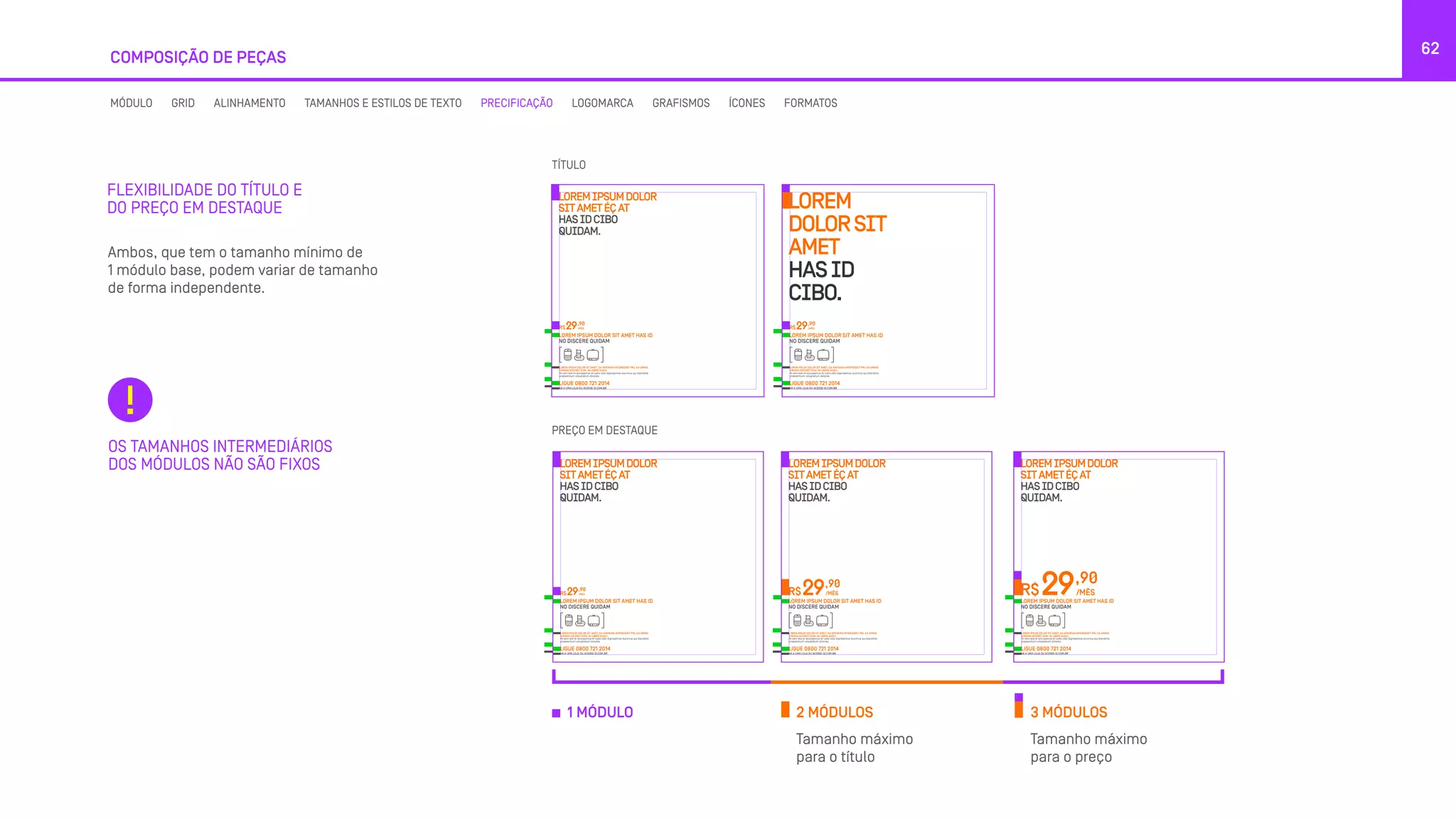Click device icons in 3-module price layout
This screenshot has height=819, width=1456.
click(x=1043, y=621)
